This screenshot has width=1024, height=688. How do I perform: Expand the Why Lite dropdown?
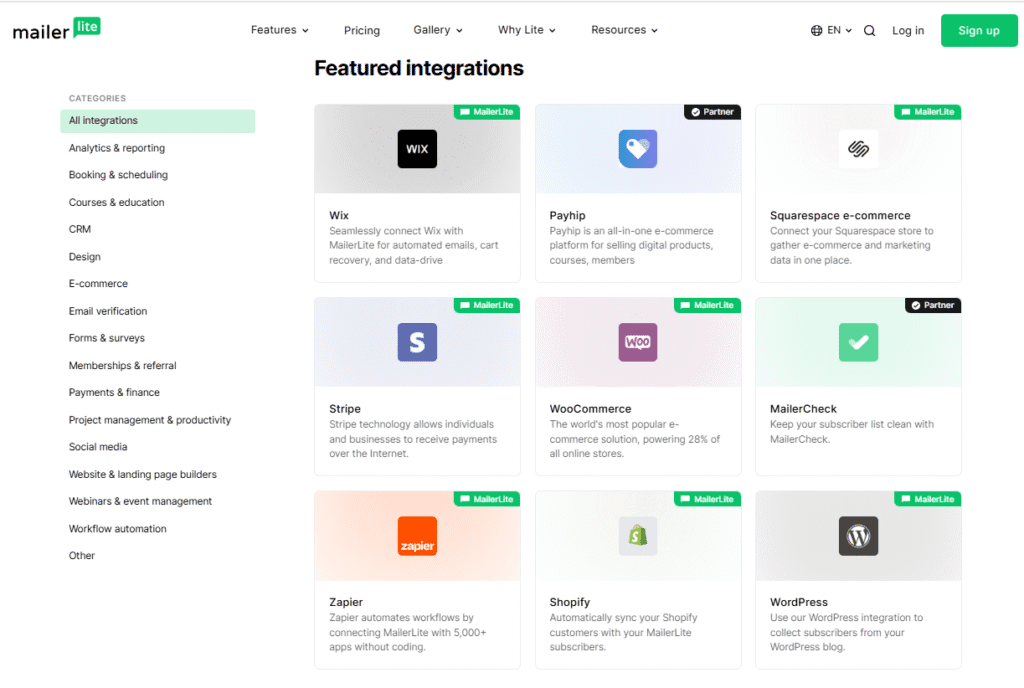click(x=526, y=30)
